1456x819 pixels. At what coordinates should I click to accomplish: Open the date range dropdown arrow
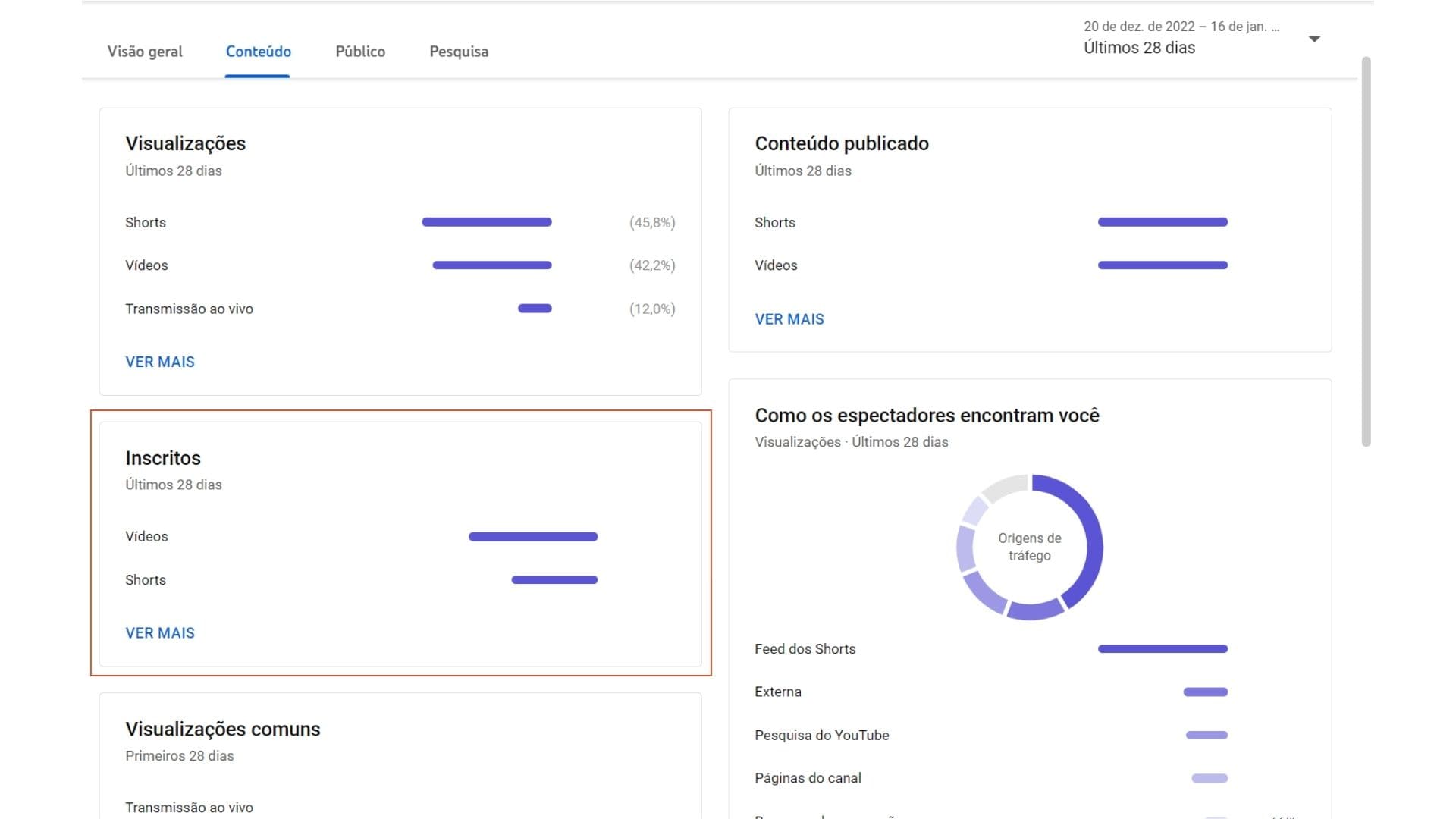[1314, 39]
